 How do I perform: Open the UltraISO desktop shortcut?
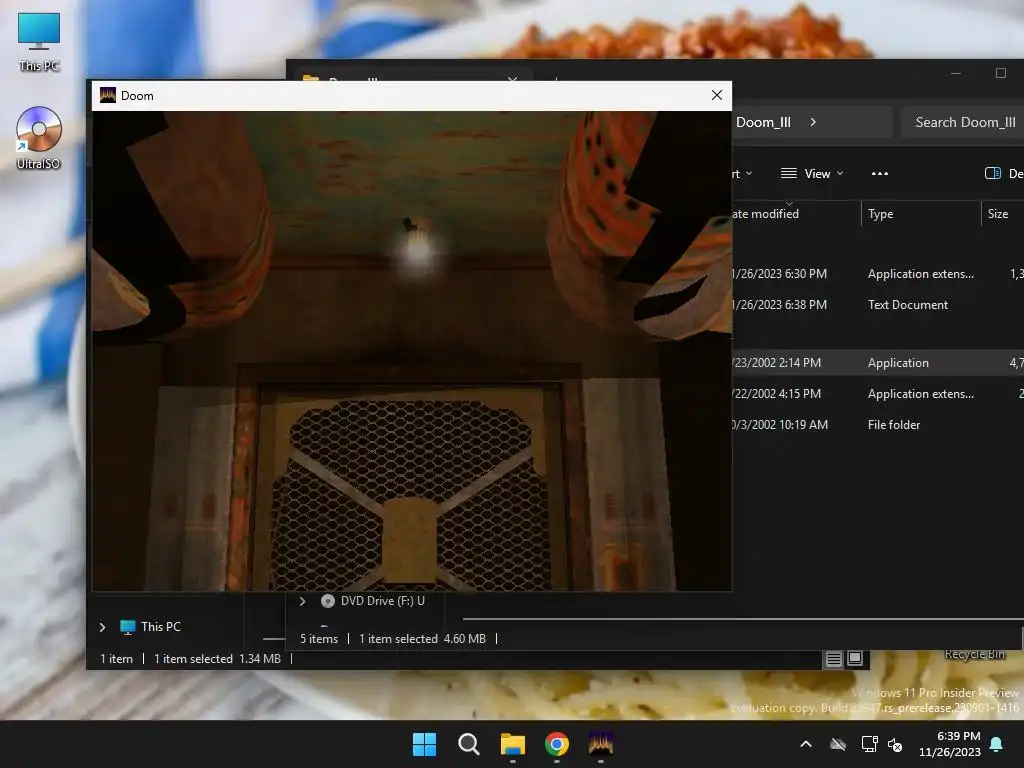pos(39,138)
